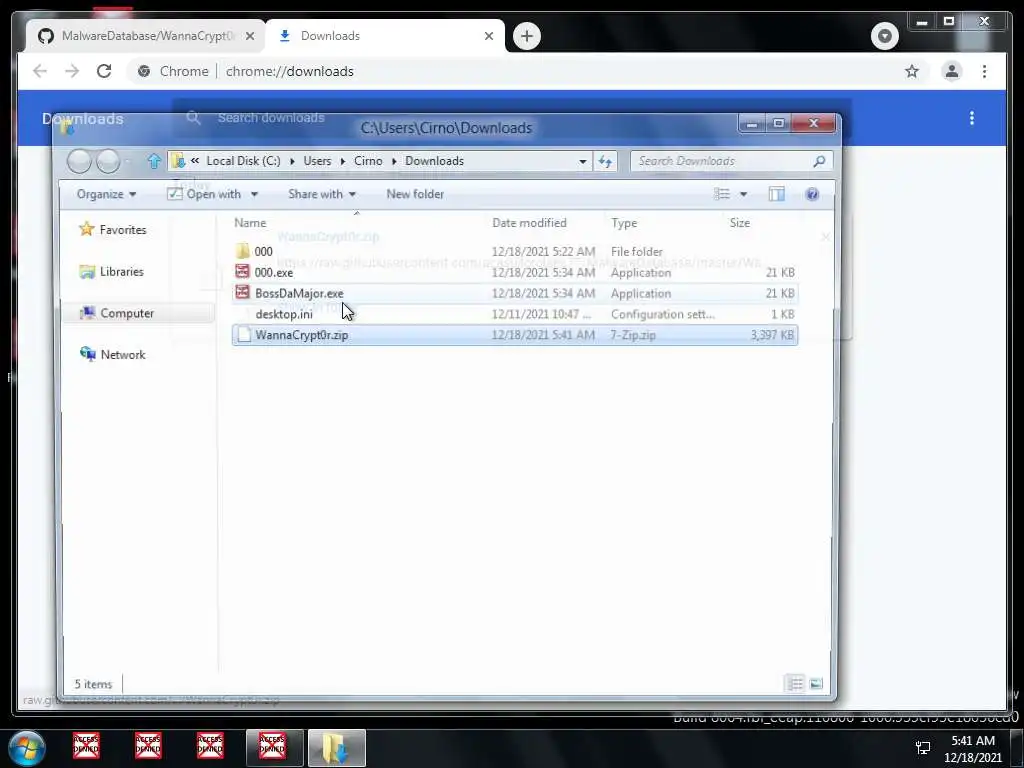Viewport: 1024px width, 768px height.
Task: Select the 000.exe file
Action: [x=515, y=272]
